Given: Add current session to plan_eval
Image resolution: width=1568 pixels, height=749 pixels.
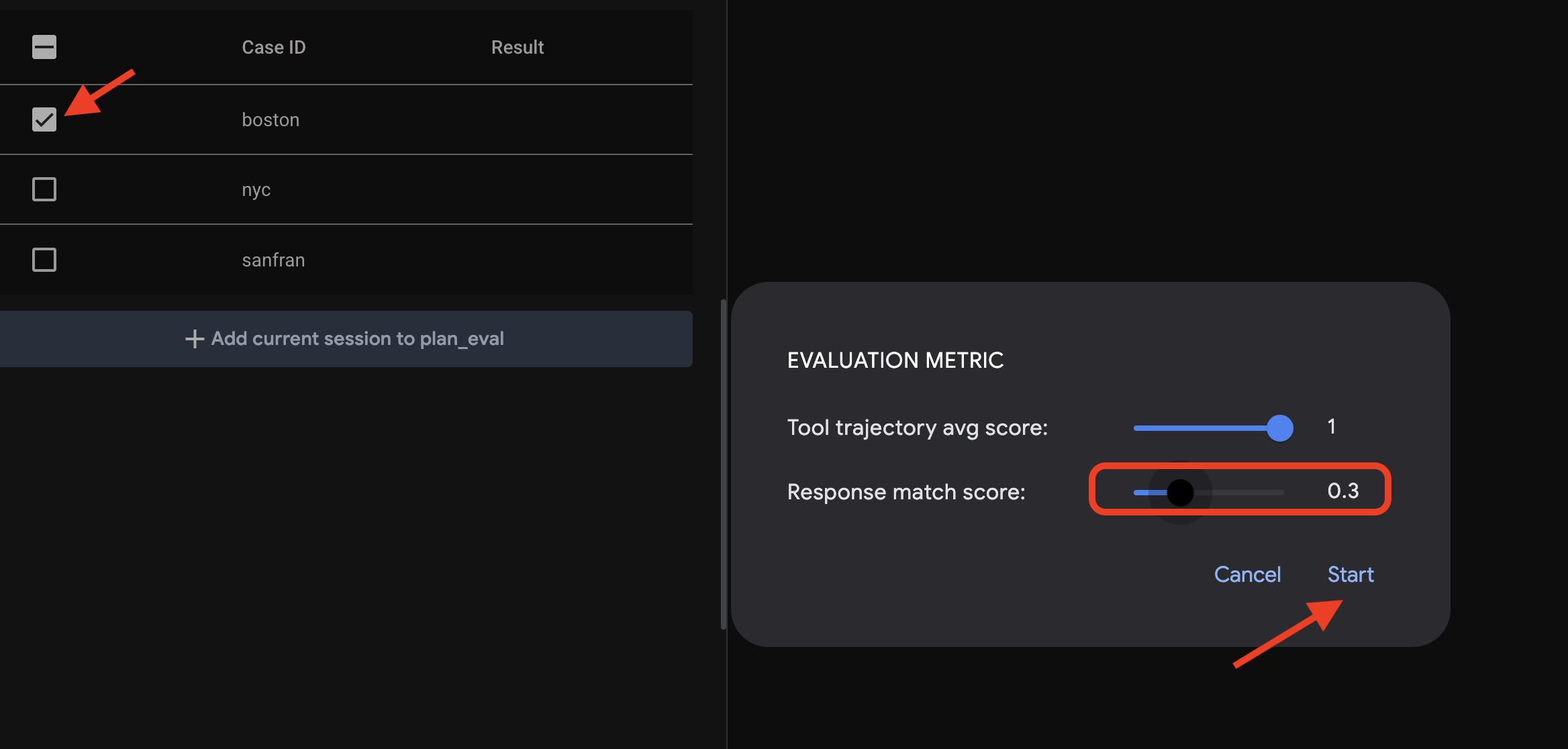Looking at the screenshot, I should coord(346,338).
